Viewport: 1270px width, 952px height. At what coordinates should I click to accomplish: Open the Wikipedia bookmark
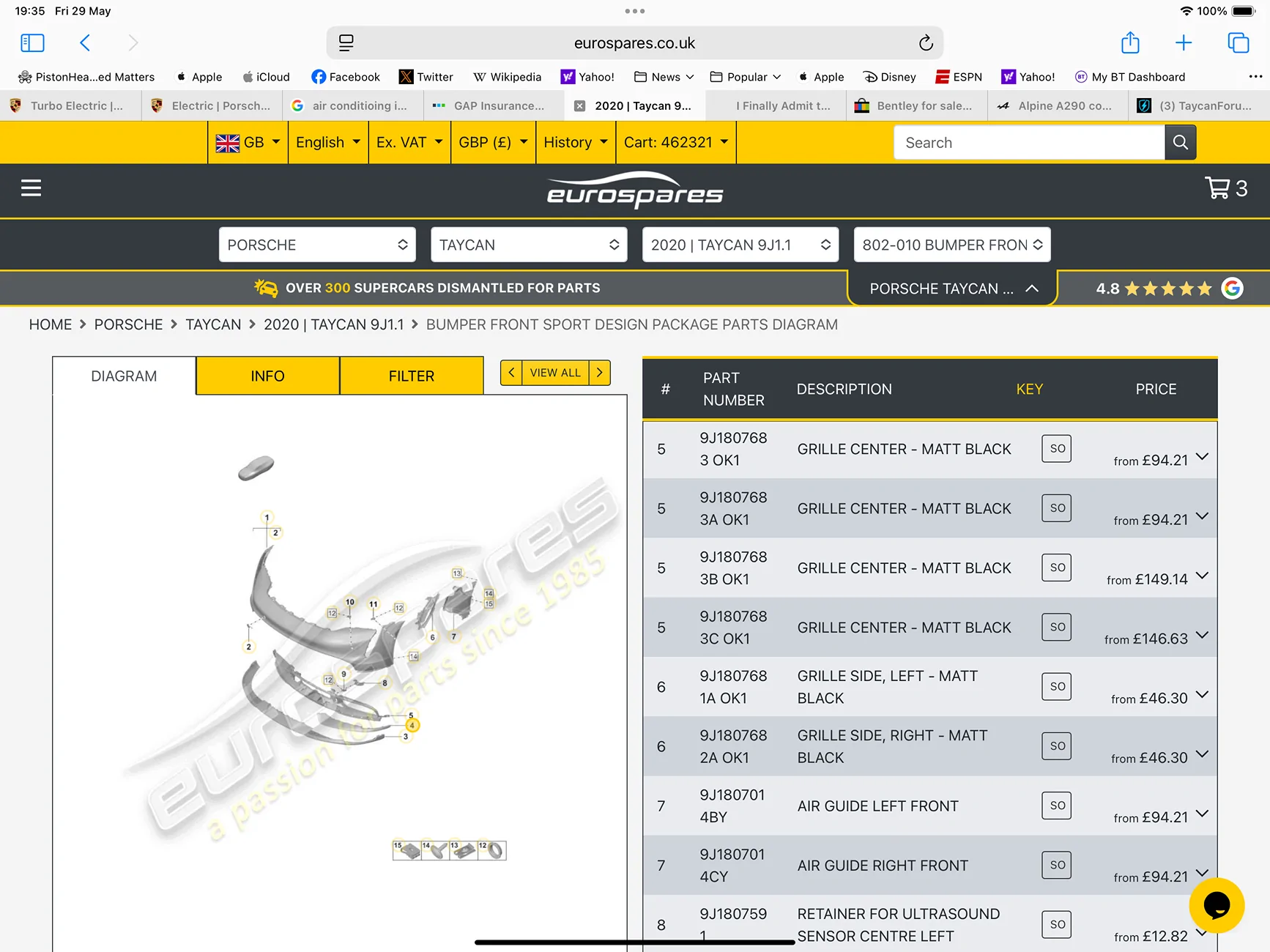tap(508, 77)
